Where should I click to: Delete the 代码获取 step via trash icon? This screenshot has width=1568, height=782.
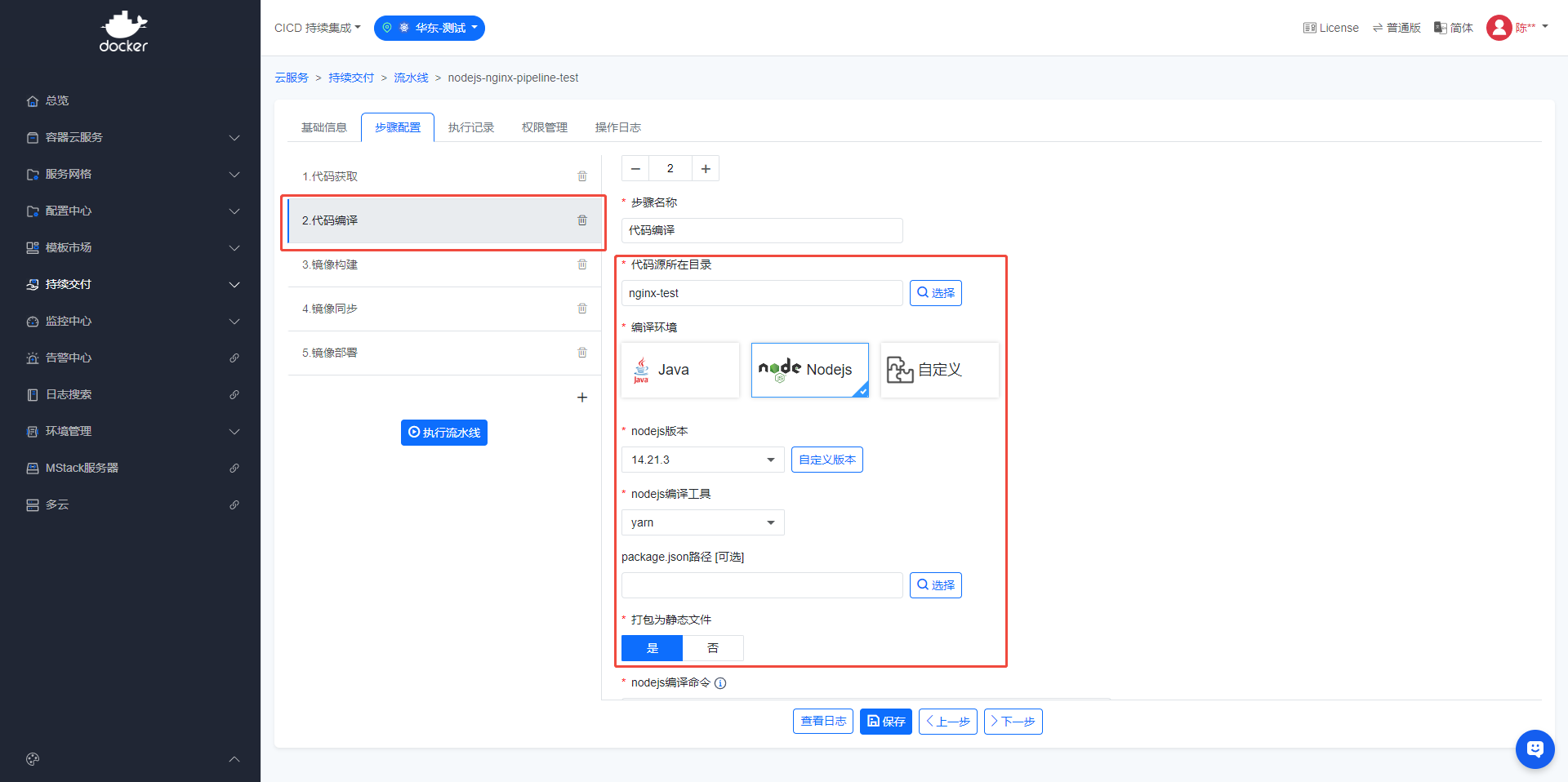click(x=582, y=176)
